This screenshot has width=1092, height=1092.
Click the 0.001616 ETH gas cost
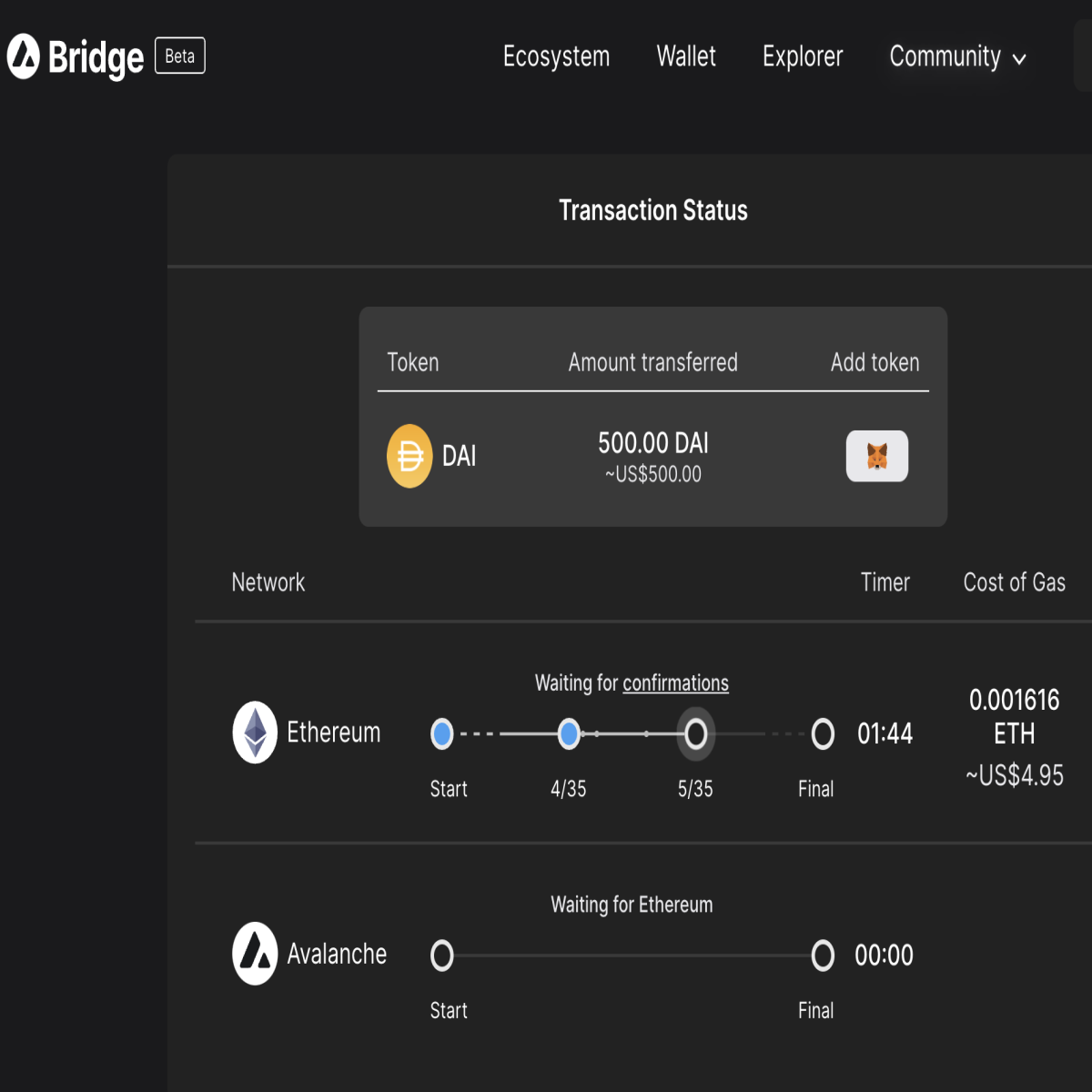point(1015,716)
